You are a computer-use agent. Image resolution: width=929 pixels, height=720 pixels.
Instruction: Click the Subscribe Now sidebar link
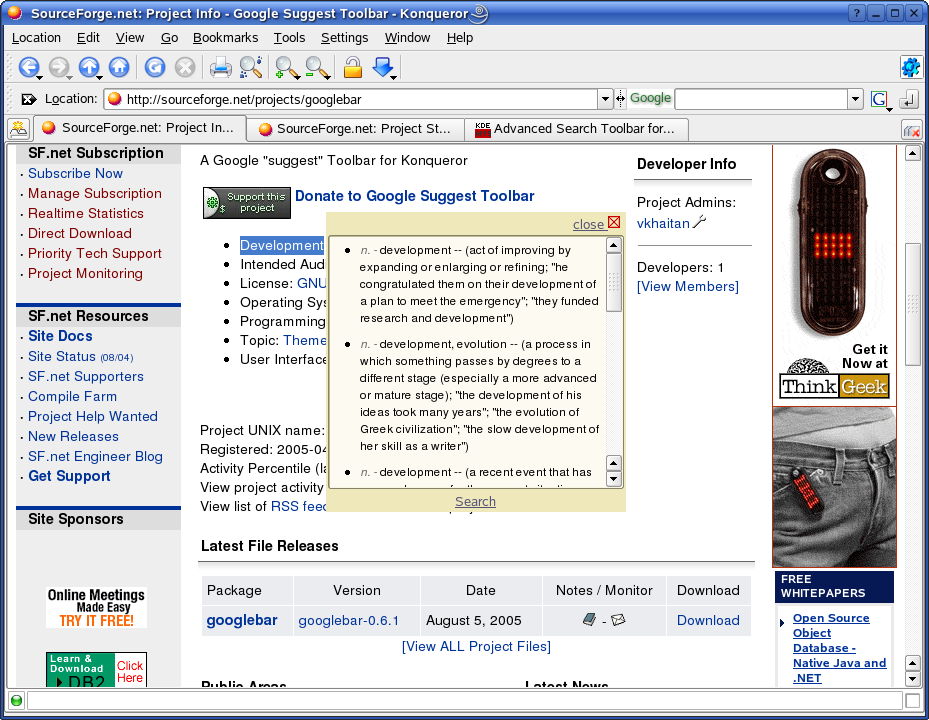[x=75, y=173]
